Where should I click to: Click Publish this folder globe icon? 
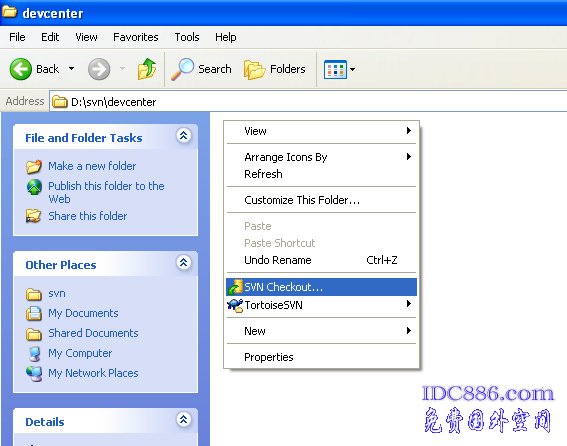click(34, 187)
